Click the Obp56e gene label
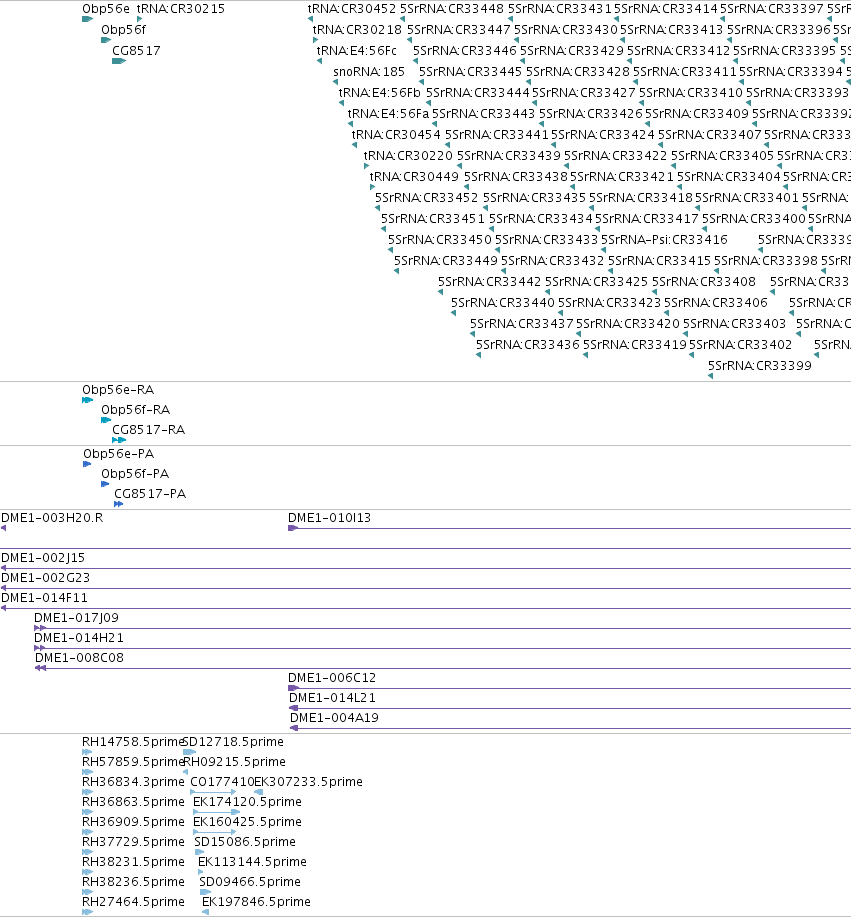 [106, 9]
